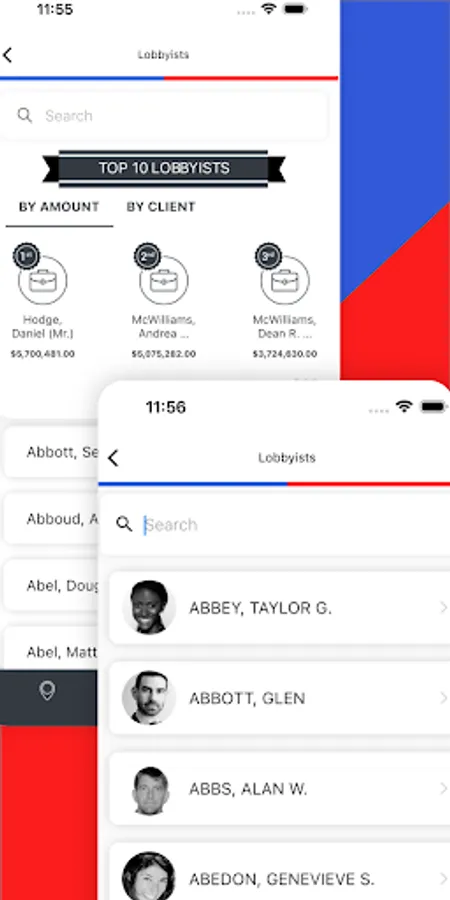Focus the upper Search input field
The height and width of the screenshot is (900, 450).
[164, 115]
